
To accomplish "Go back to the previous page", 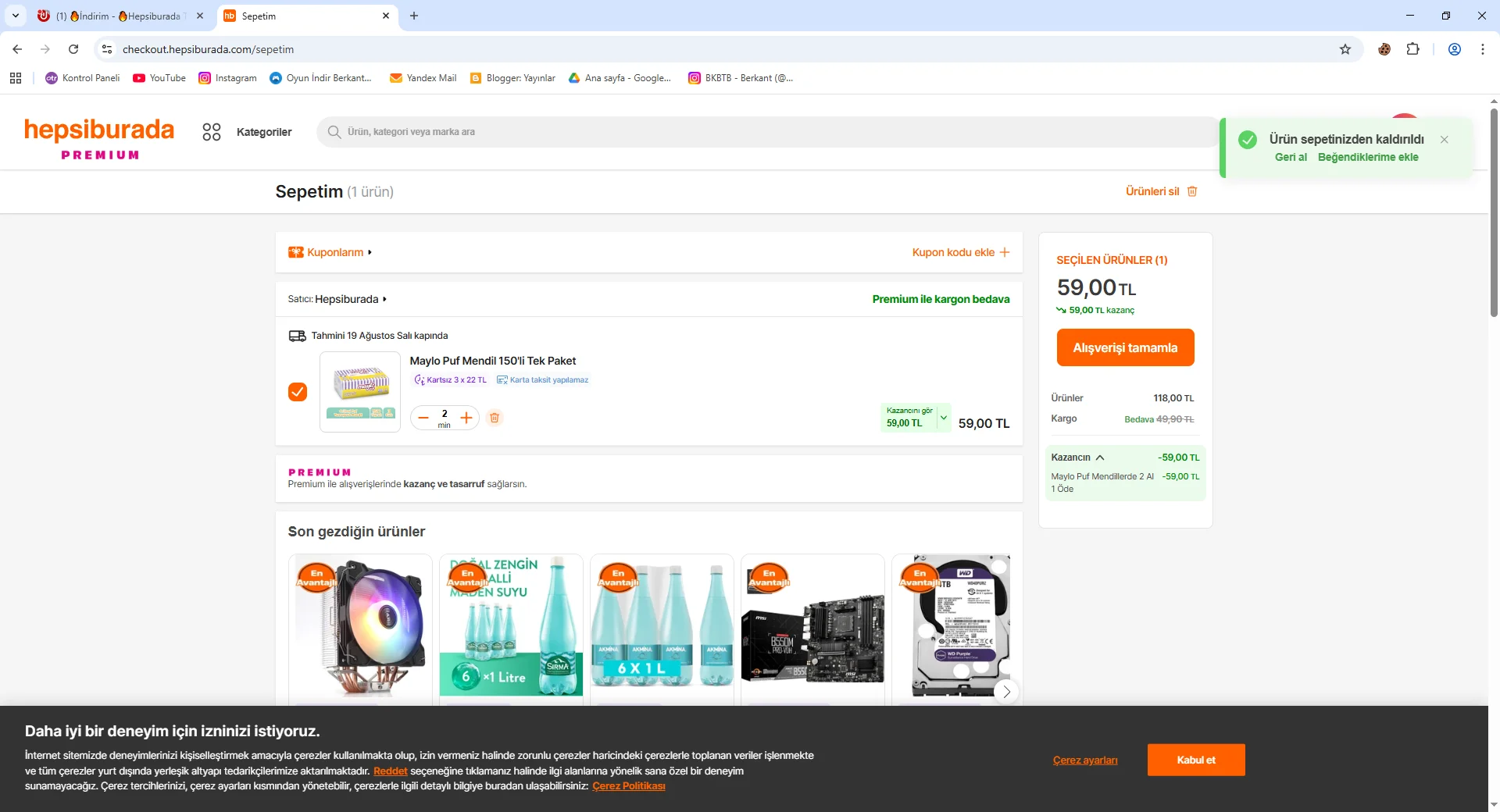I will [x=17, y=49].
